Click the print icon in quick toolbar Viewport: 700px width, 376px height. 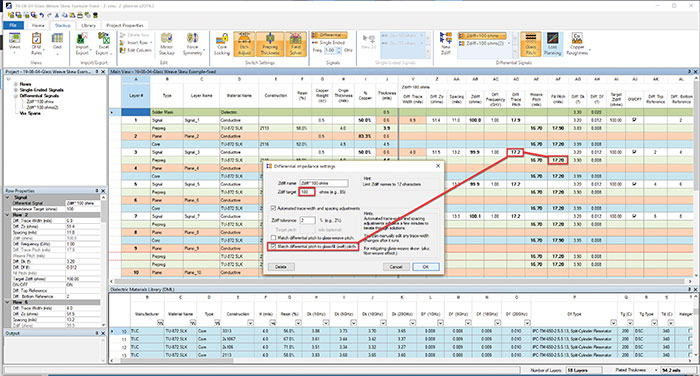(x=80, y=15)
